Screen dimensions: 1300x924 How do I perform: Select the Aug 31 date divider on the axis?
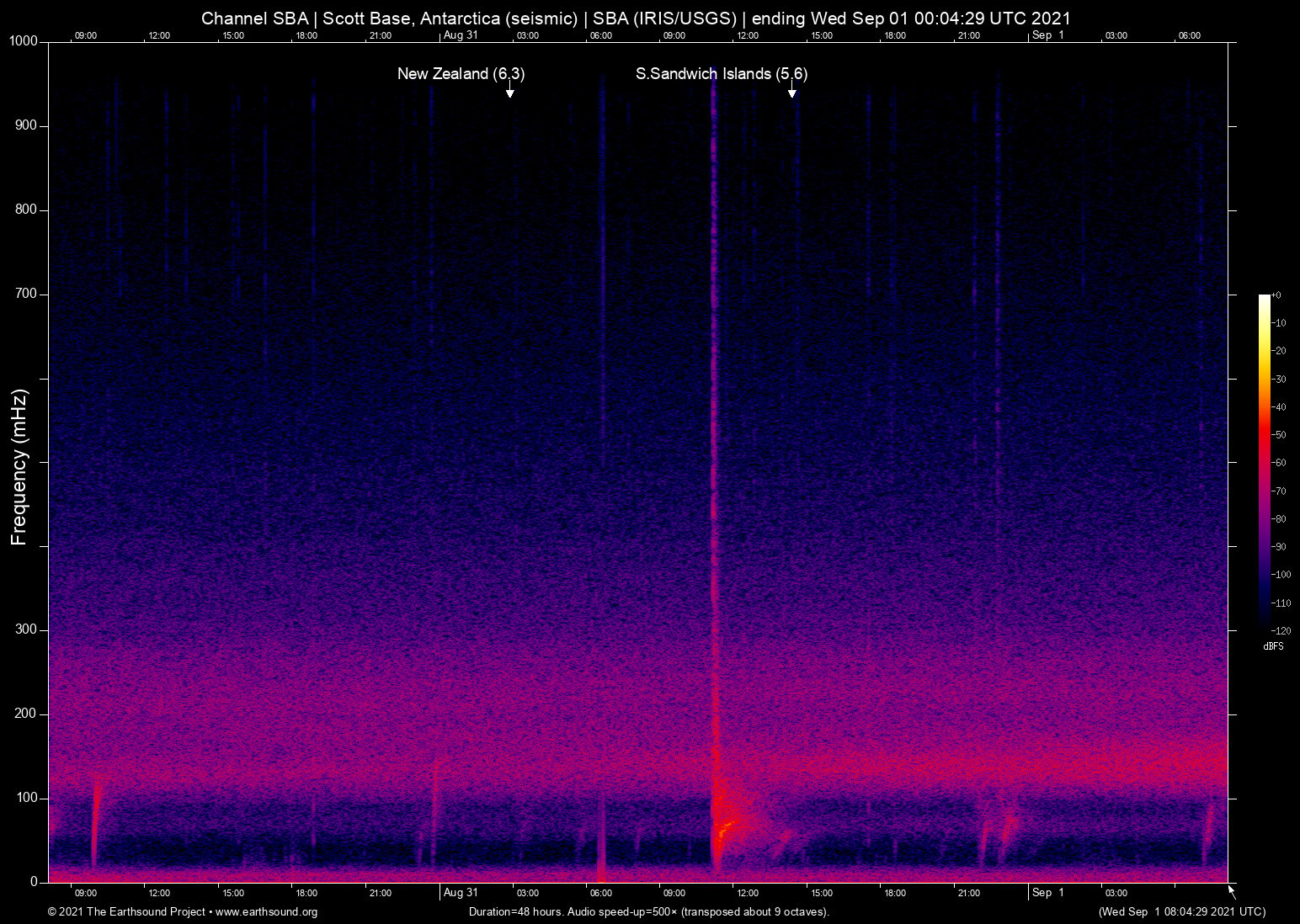[x=460, y=892]
